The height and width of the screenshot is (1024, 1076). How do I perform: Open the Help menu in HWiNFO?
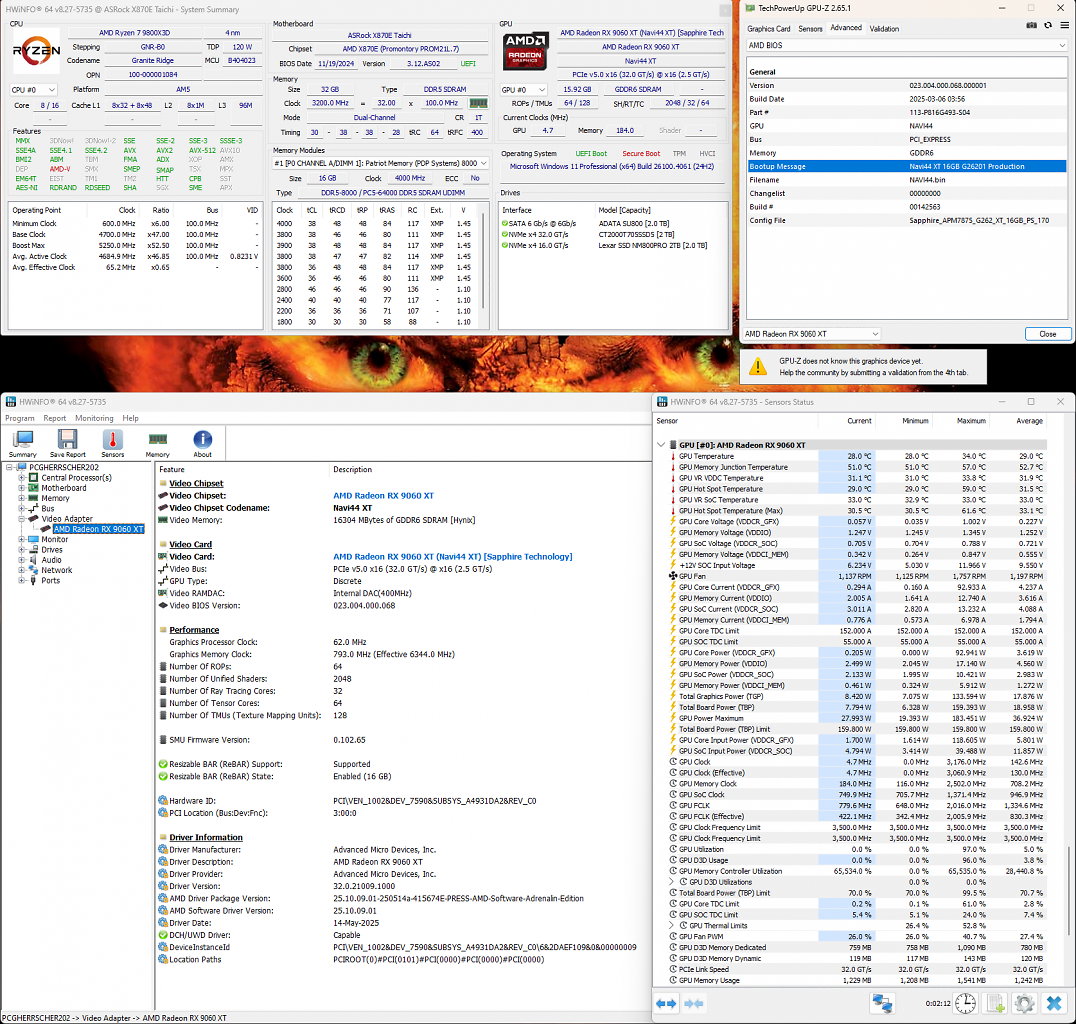(130, 418)
